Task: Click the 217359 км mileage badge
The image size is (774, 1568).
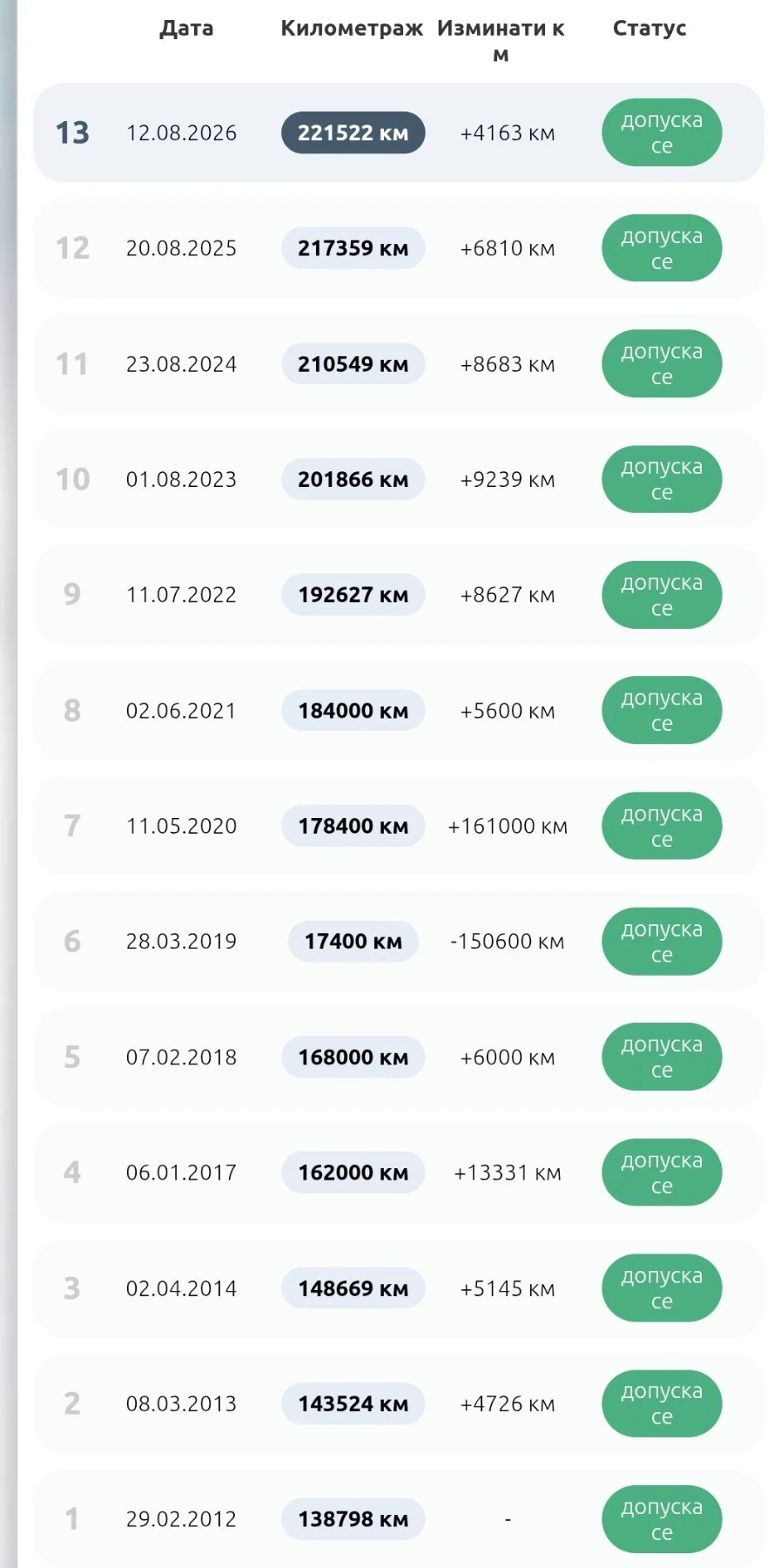Action: (x=353, y=248)
